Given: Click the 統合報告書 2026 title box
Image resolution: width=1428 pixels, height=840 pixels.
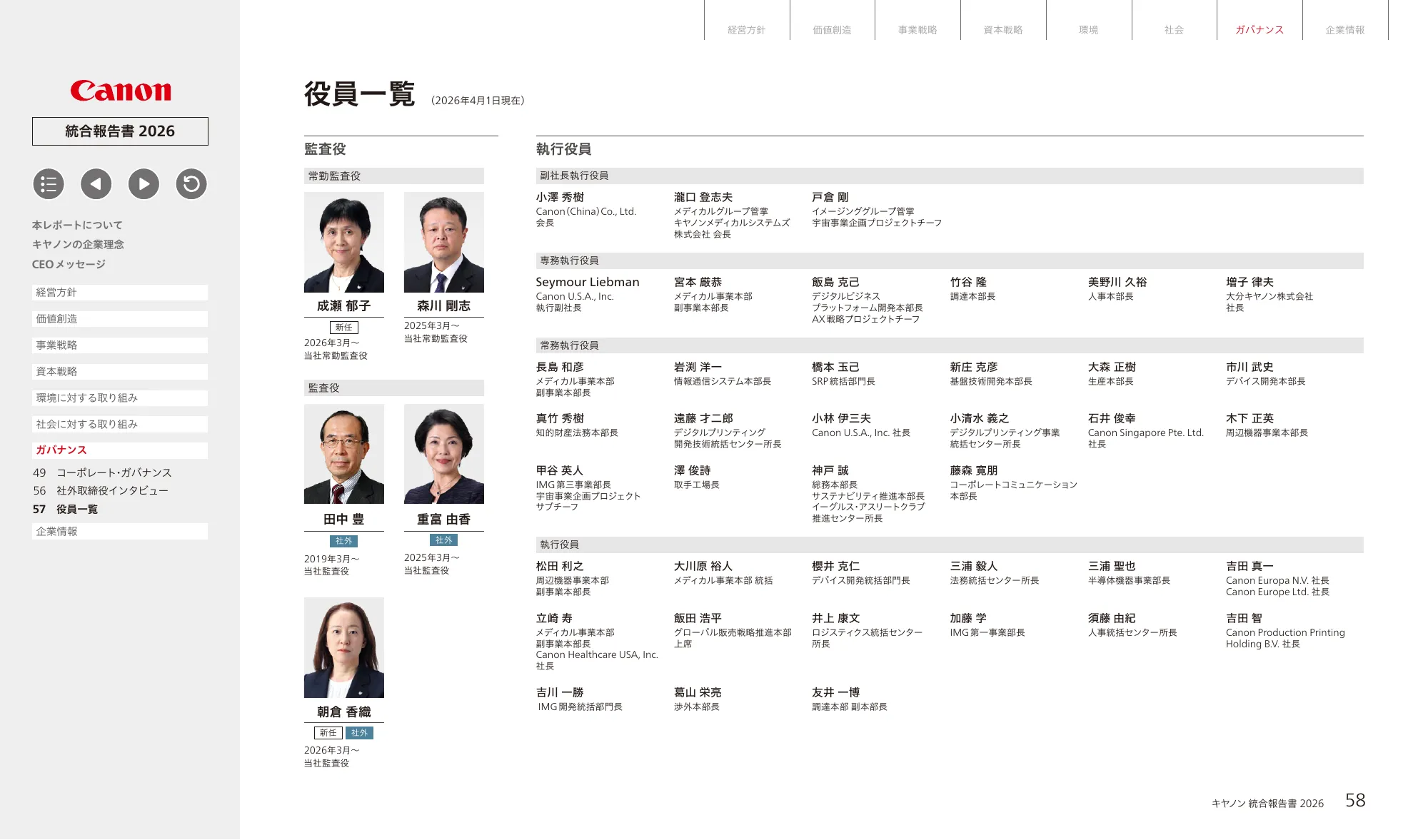Looking at the screenshot, I should pos(120,131).
